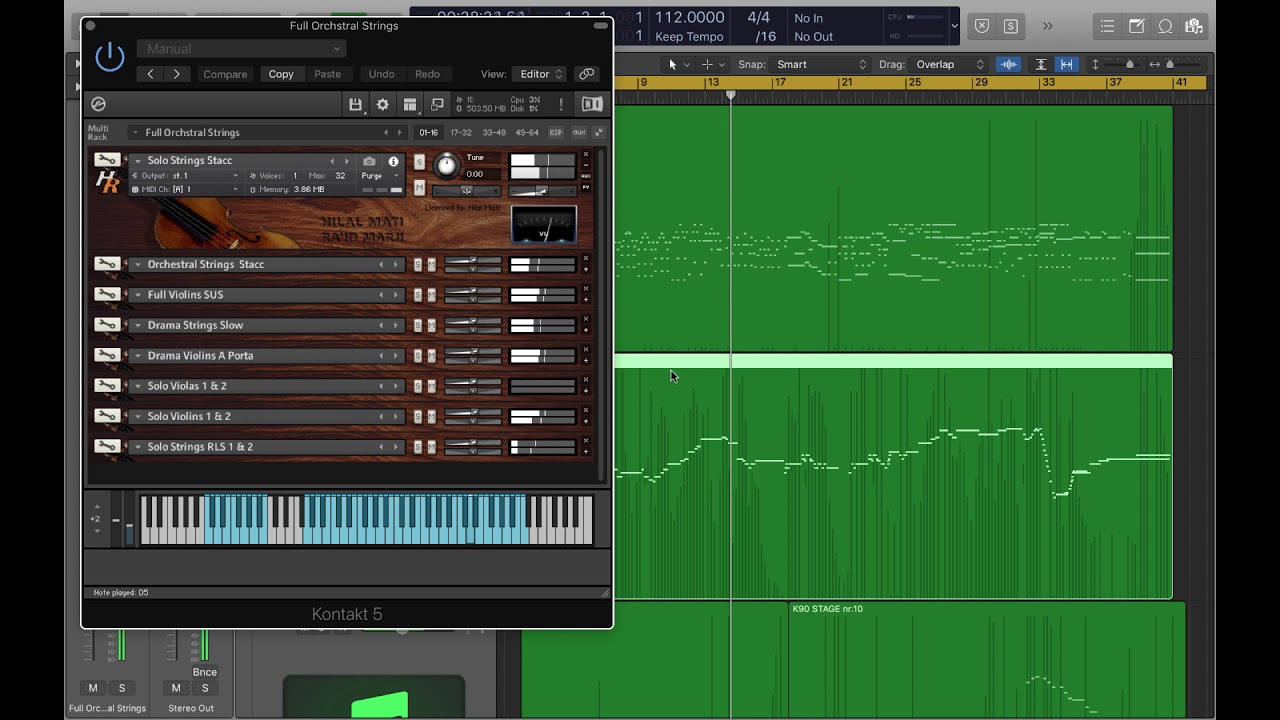
Task: Toggle the aux sends button
Action: point(579,132)
